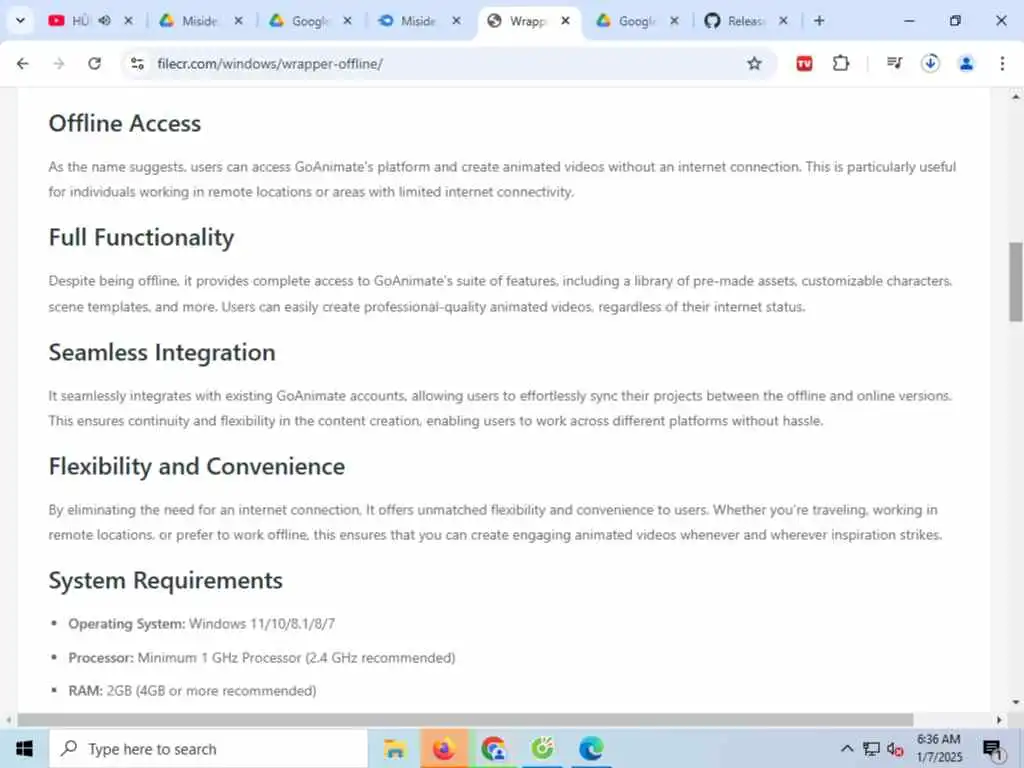Close the Google Drive tab next to the GitHub Releases tab
The height and width of the screenshot is (768, 1024).
point(675,21)
